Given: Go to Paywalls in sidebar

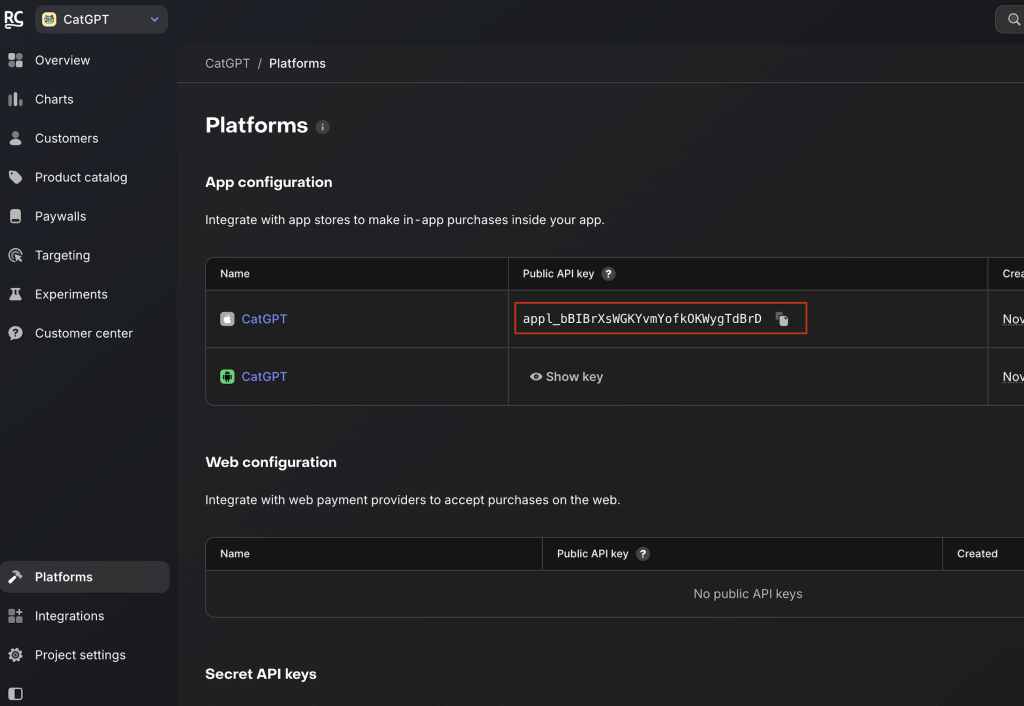Looking at the screenshot, I should click(x=61, y=217).
